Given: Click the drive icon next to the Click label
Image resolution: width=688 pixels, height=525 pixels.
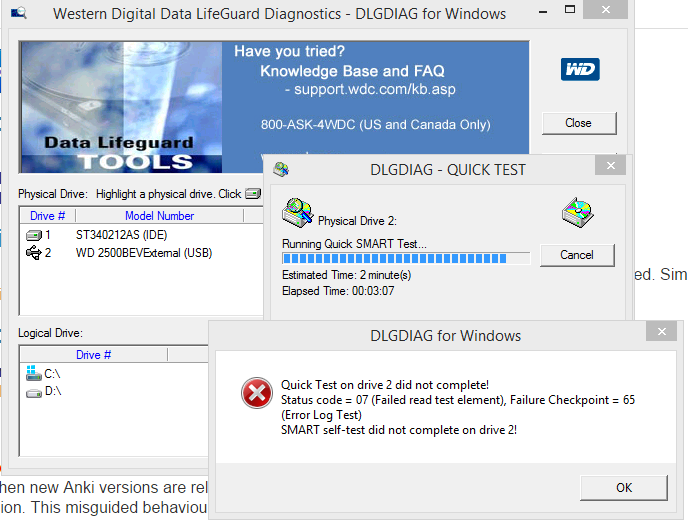Looking at the screenshot, I should tap(253, 193).
